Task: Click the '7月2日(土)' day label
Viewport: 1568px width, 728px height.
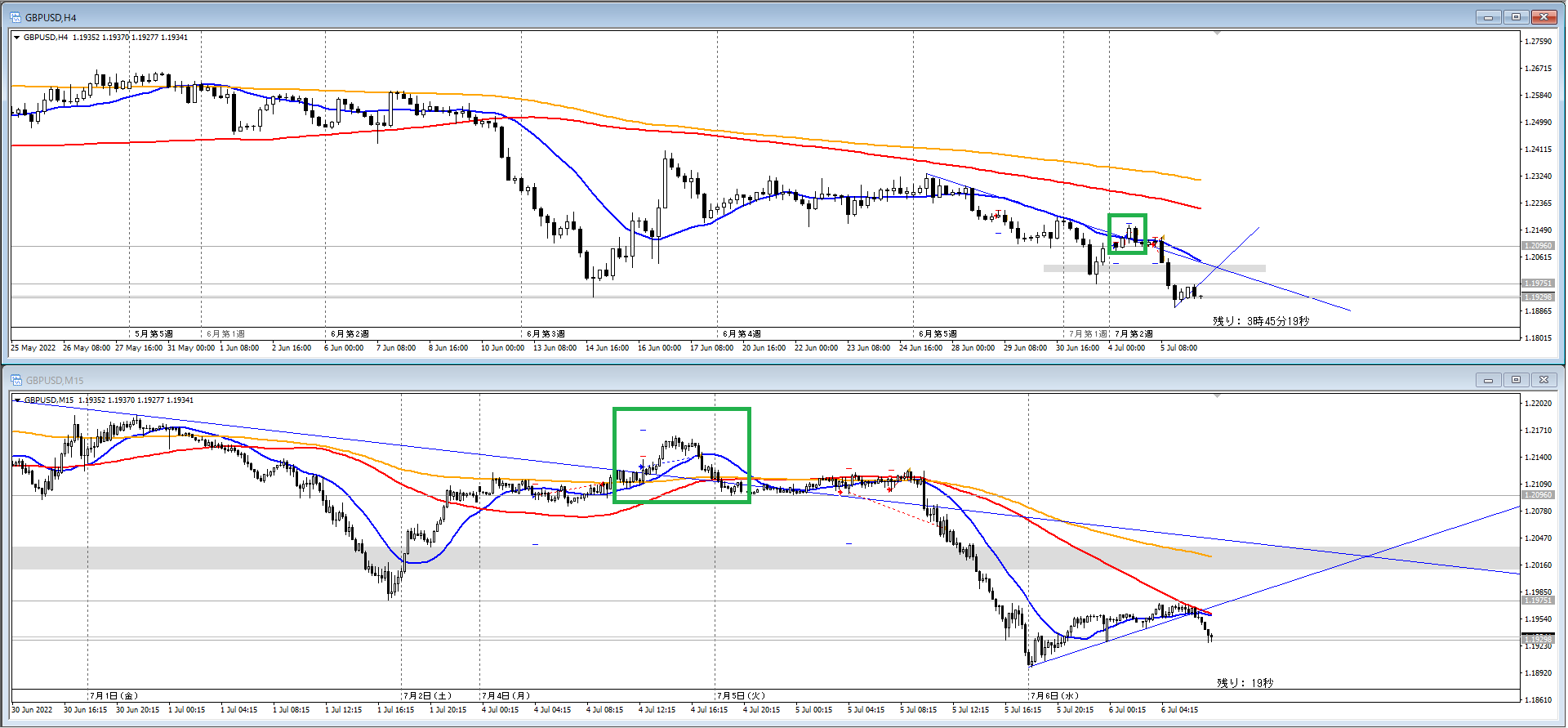Action: 428,696
